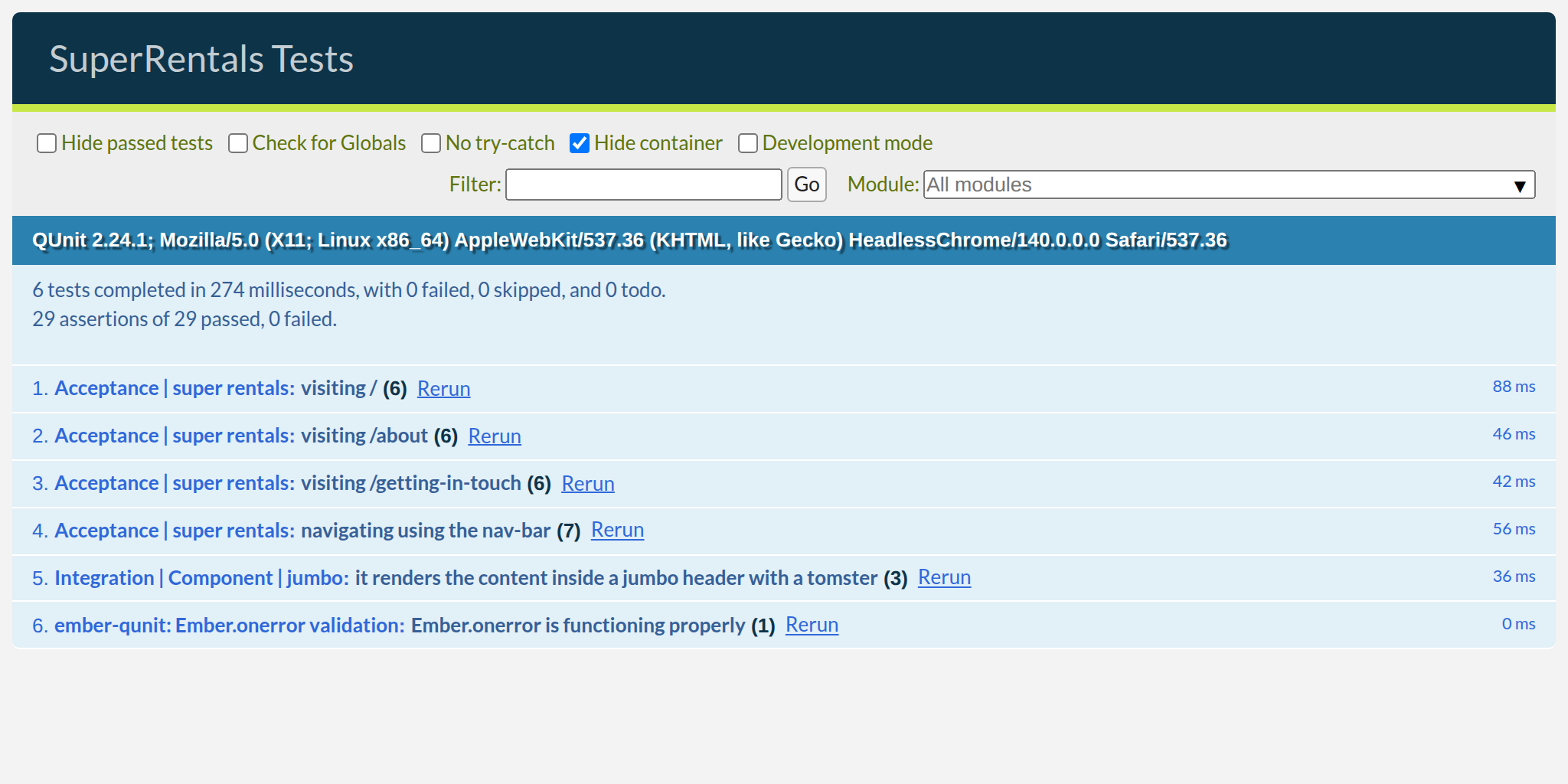Rerun the jumbo component integration test
Screen dimensions: 1568x784
pyautogui.click(x=943, y=578)
